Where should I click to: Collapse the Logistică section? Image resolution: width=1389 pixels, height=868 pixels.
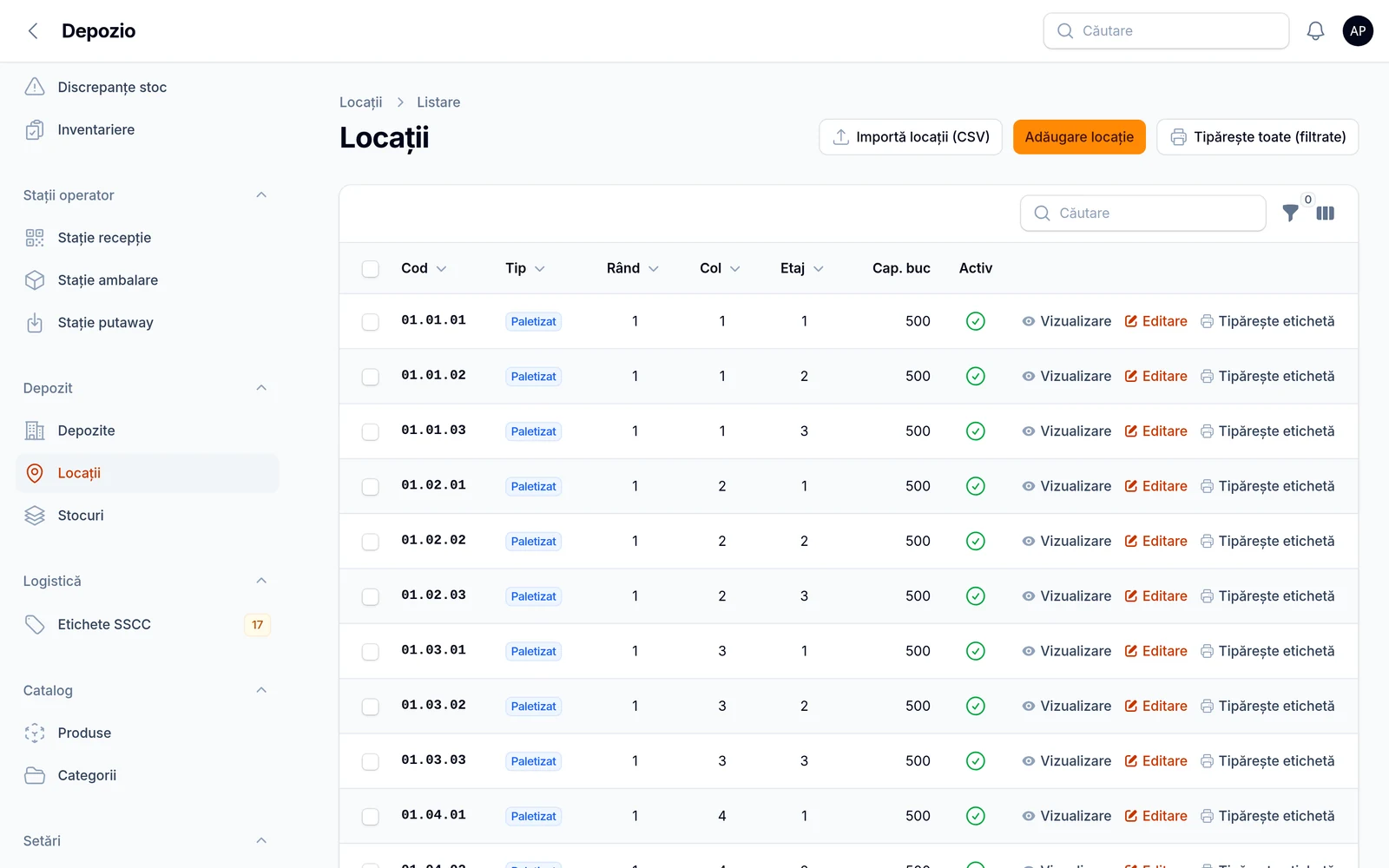click(x=261, y=581)
